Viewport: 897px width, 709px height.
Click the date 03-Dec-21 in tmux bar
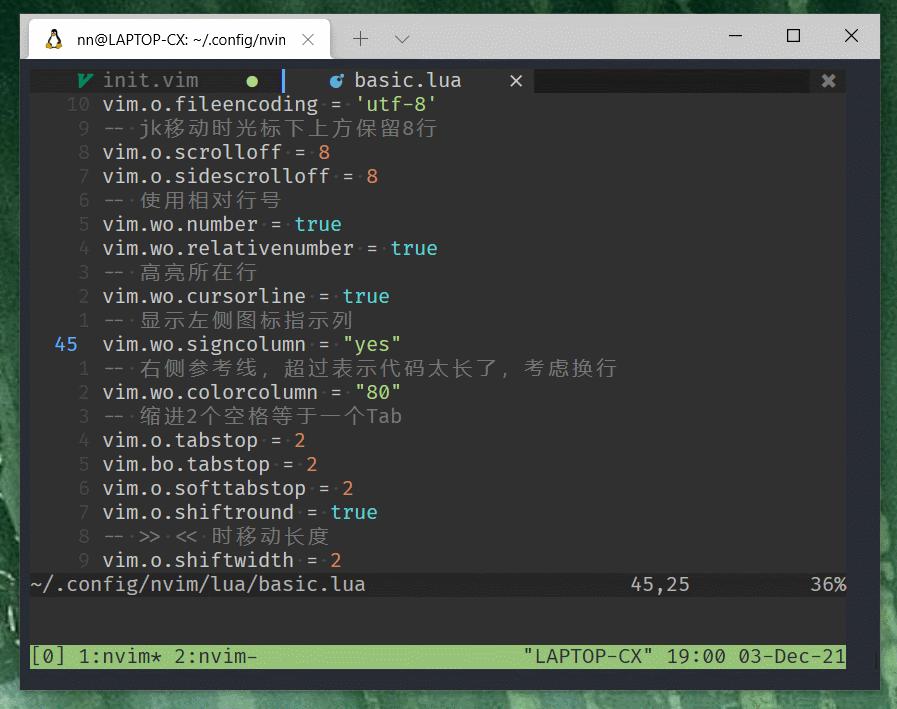794,656
